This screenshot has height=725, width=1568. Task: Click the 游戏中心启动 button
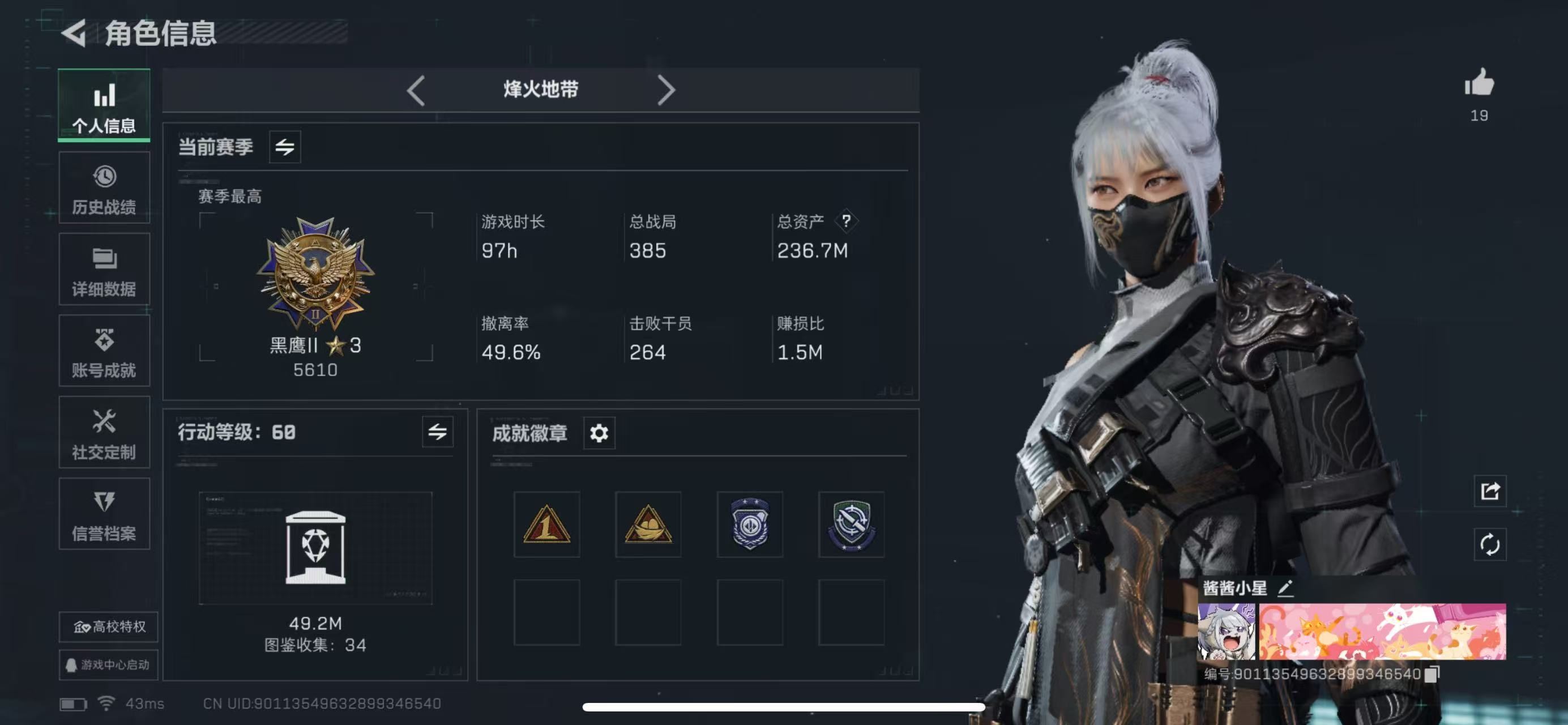click(108, 664)
